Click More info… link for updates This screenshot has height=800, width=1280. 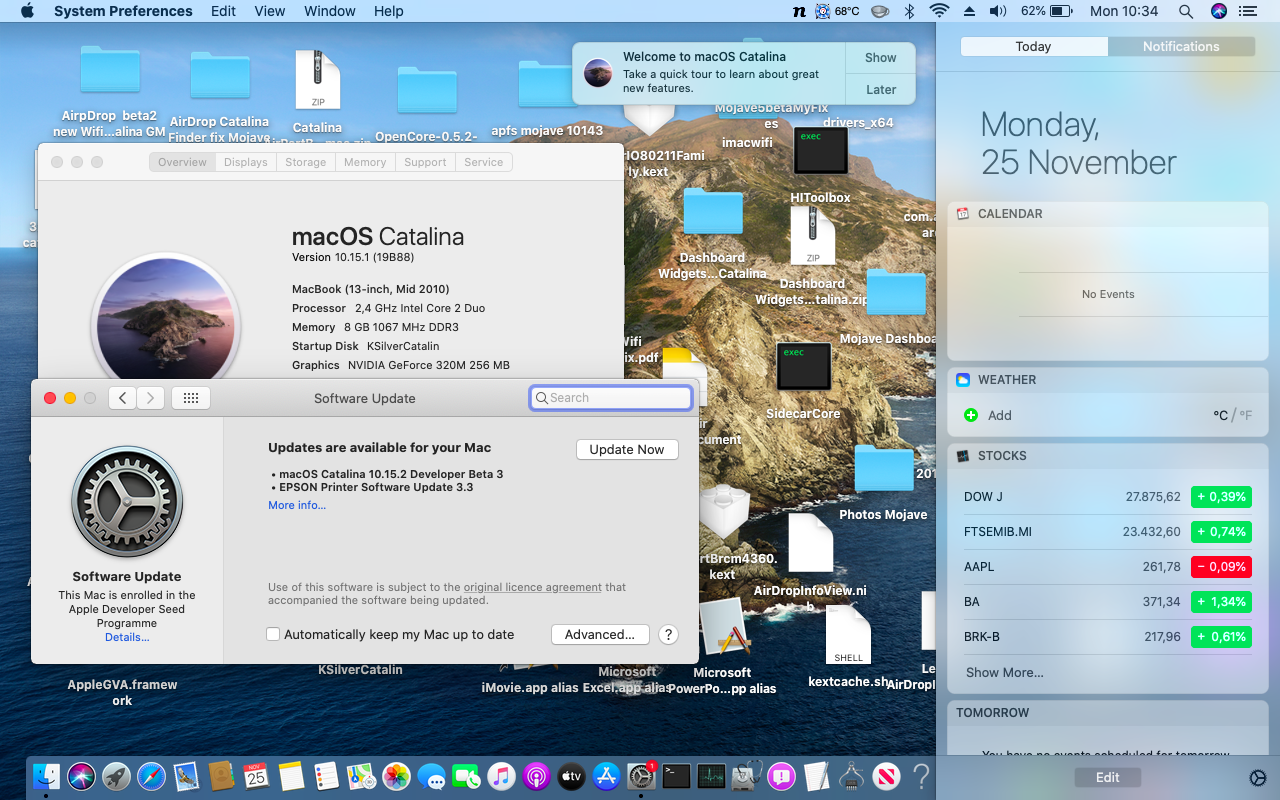297,505
